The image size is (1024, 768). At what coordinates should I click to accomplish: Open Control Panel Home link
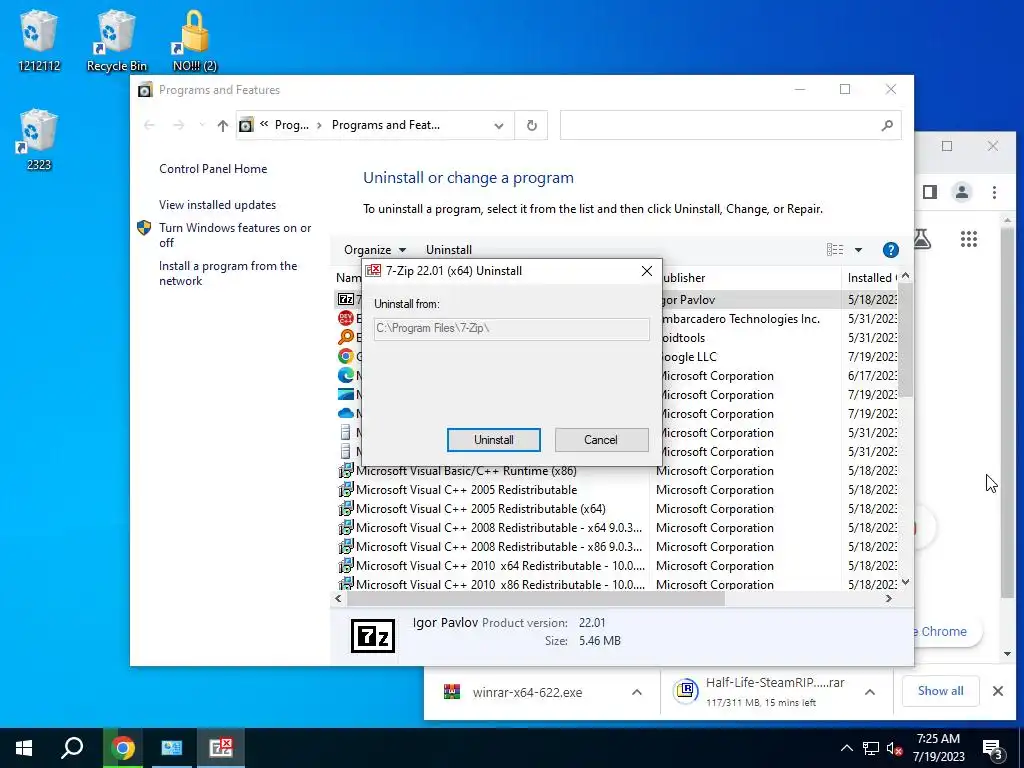213,168
